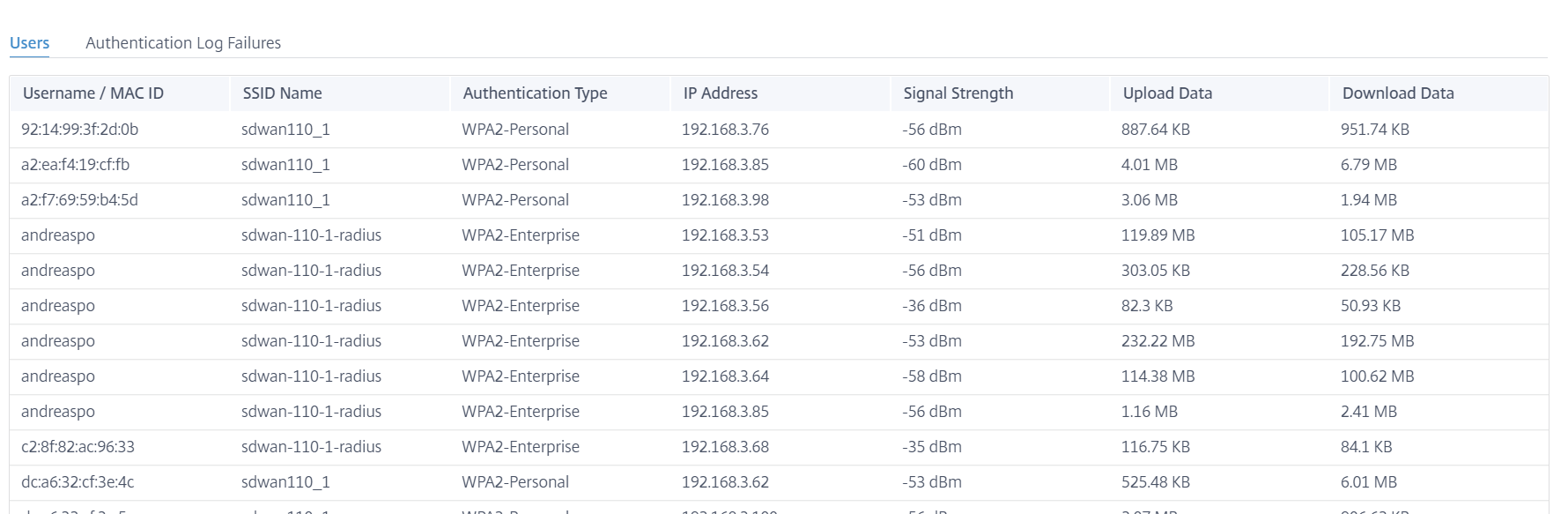Select download value 50.93 KB
The image size is (1568, 514).
[x=1371, y=306]
